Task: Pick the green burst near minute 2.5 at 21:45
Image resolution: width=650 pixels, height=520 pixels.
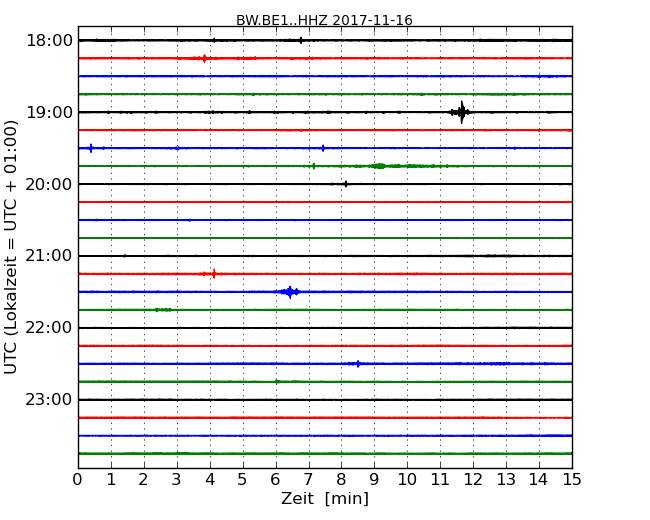Action: pyautogui.click(x=162, y=310)
